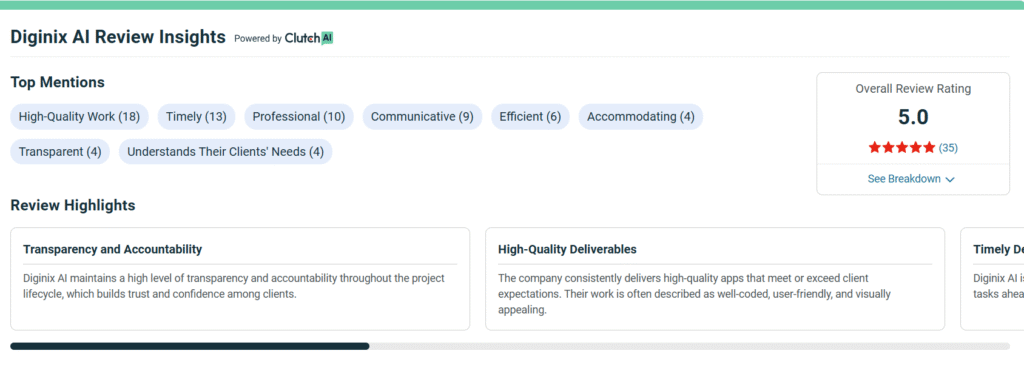Click the Efficient (6) mention chip
Screen dimensions: 1024x365
click(x=530, y=117)
